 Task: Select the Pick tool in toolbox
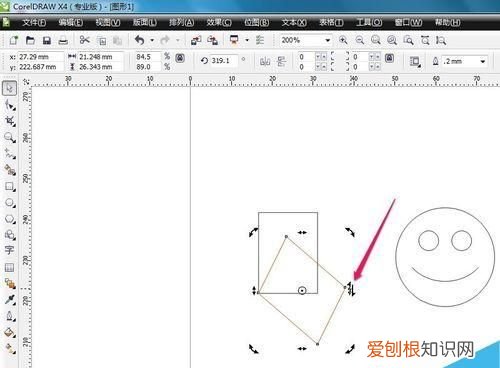[9, 88]
